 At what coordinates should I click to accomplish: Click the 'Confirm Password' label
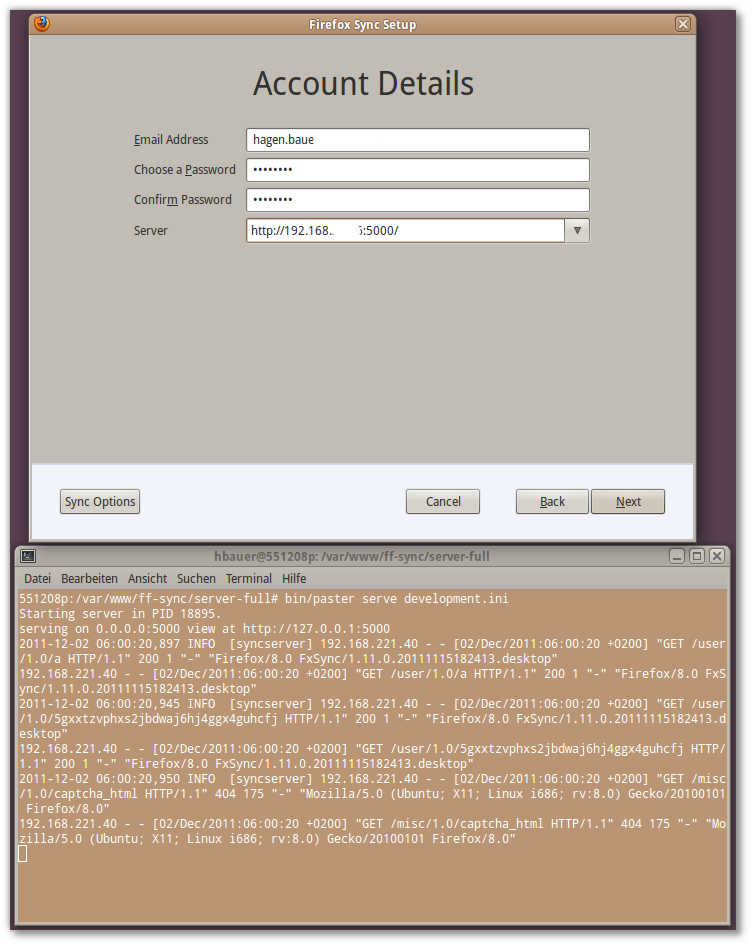point(183,200)
